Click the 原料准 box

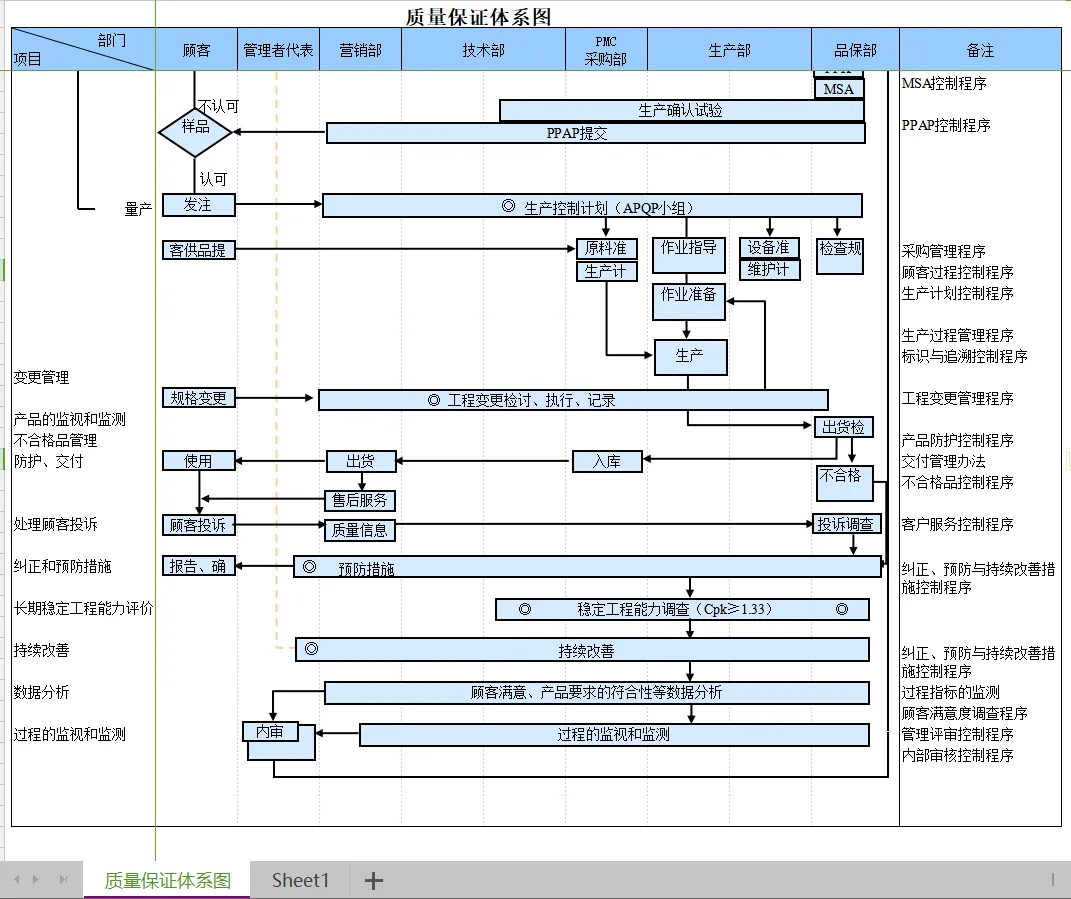[607, 249]
